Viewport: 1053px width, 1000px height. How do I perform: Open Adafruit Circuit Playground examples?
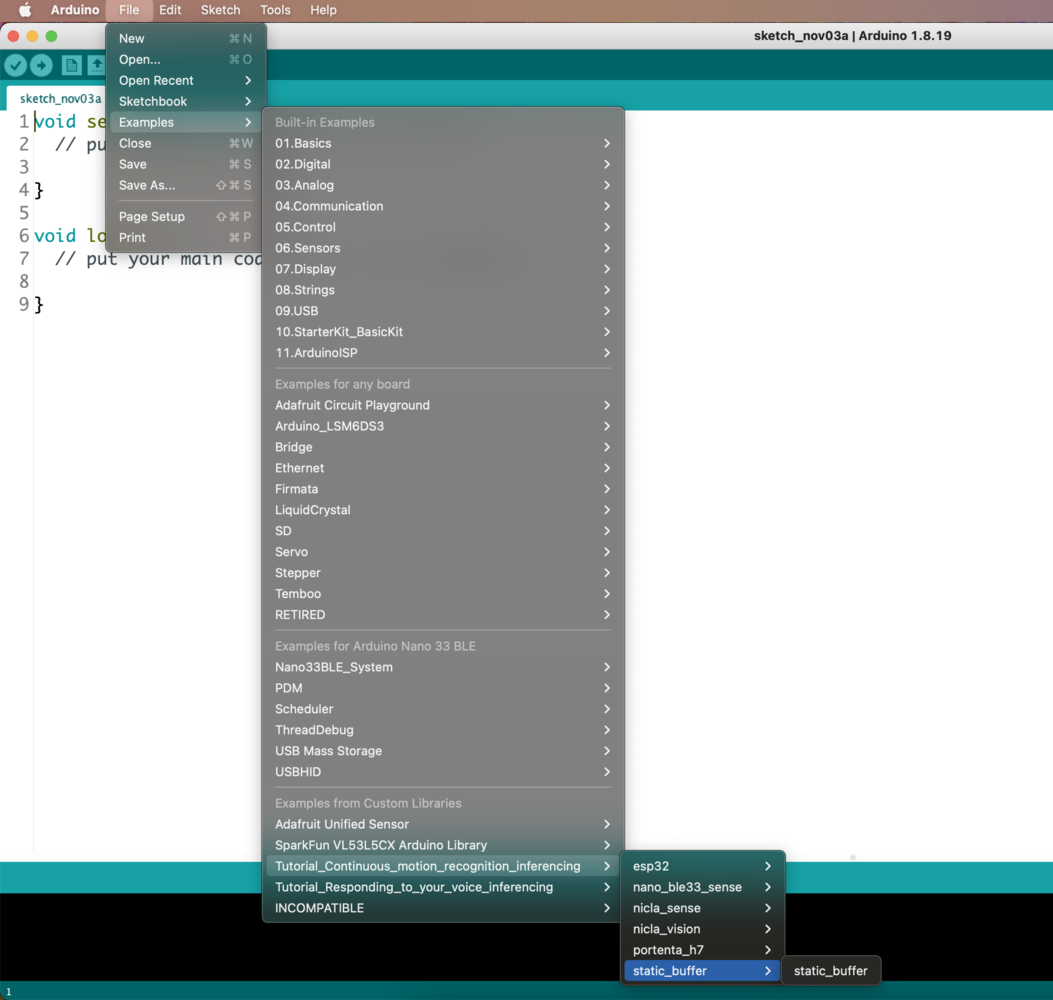(x=443, y=405)
